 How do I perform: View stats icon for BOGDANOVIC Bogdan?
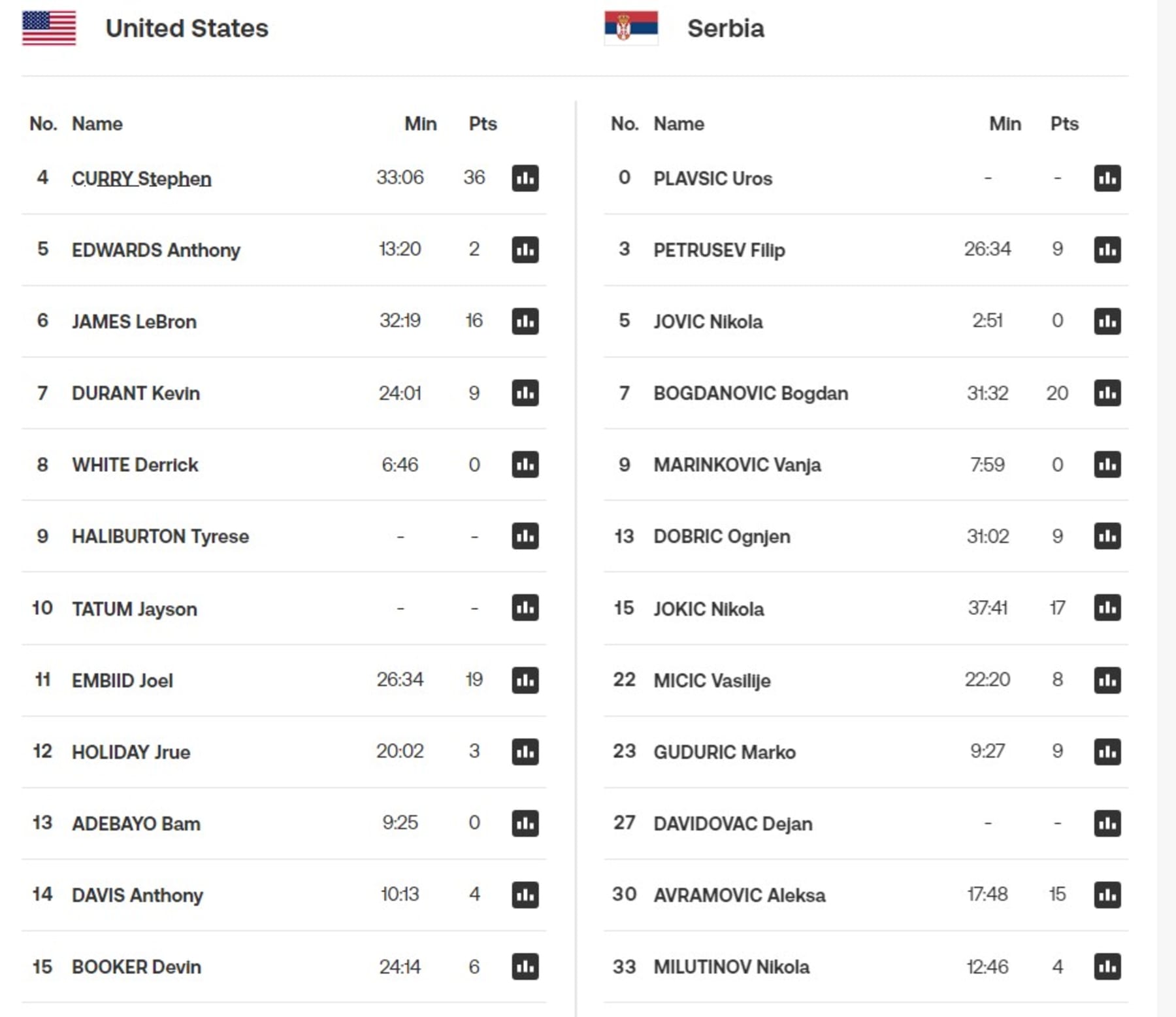(x=1107, y=393)
